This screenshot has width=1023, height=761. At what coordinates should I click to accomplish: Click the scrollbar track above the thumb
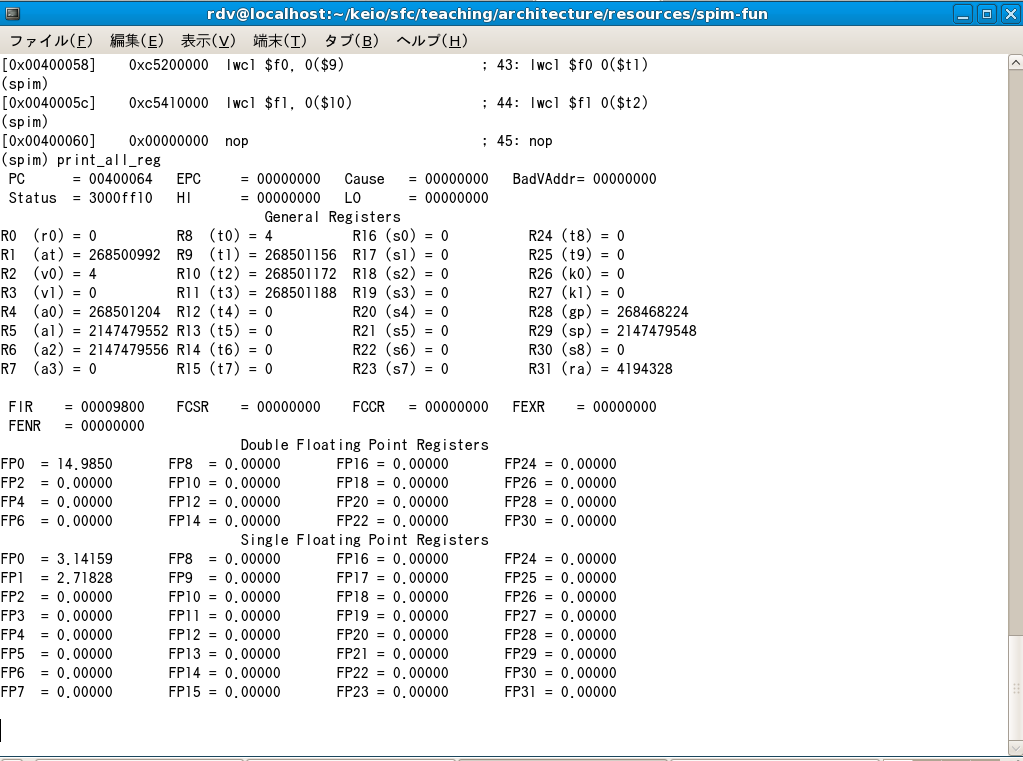1015,350
